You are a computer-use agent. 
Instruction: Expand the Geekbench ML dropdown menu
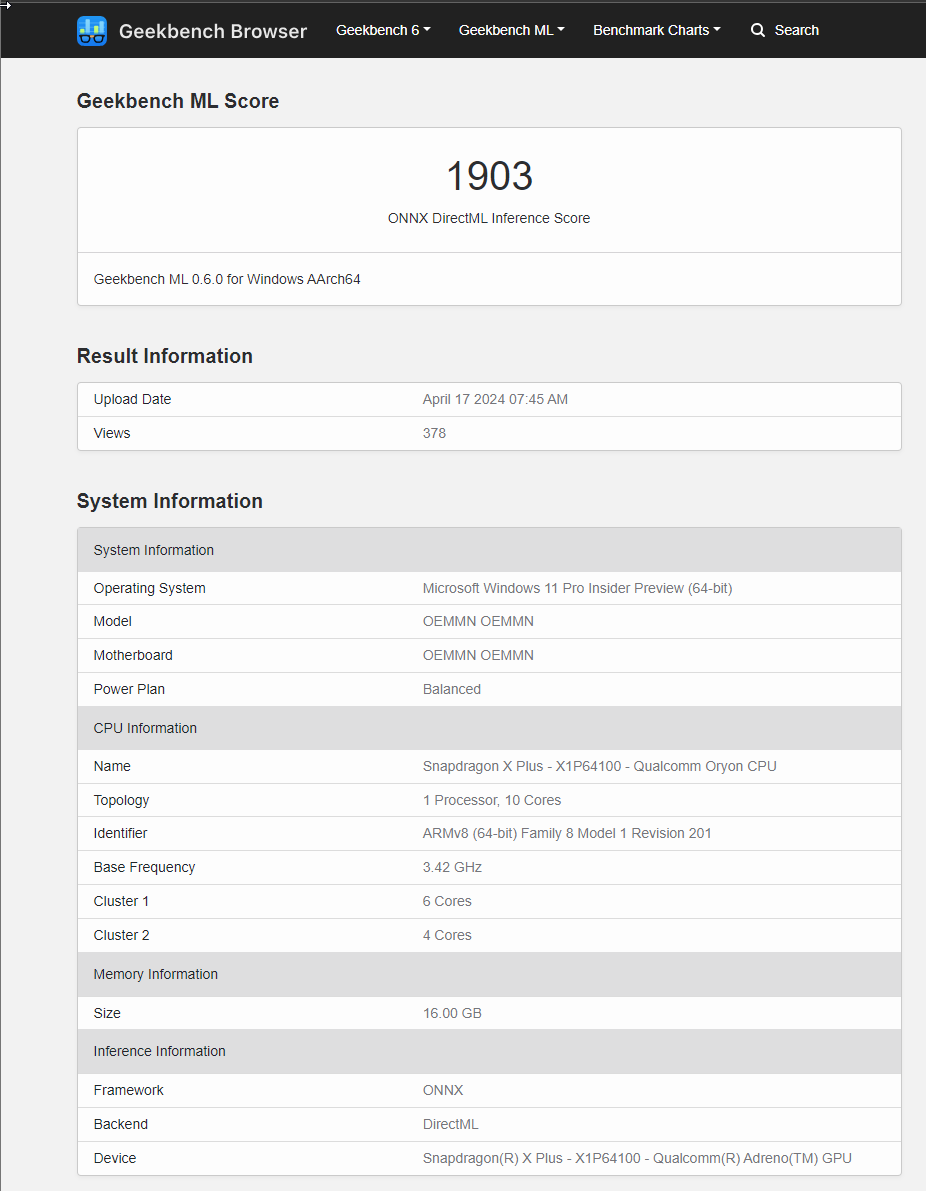511,30
